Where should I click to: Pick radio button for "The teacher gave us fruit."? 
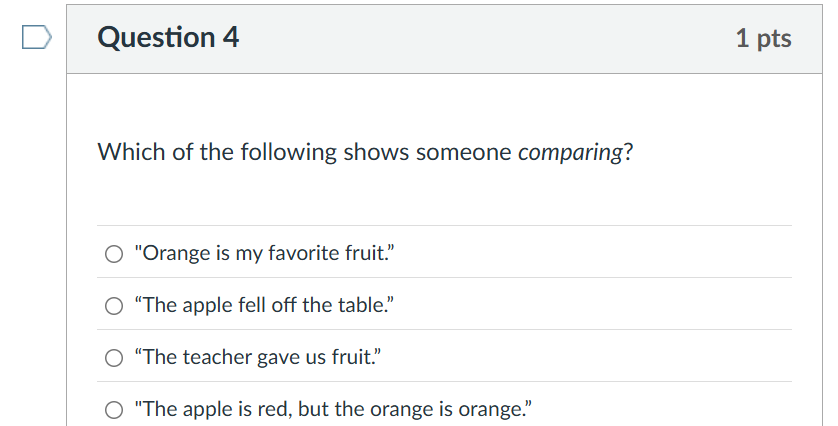[x=114, y=357]
